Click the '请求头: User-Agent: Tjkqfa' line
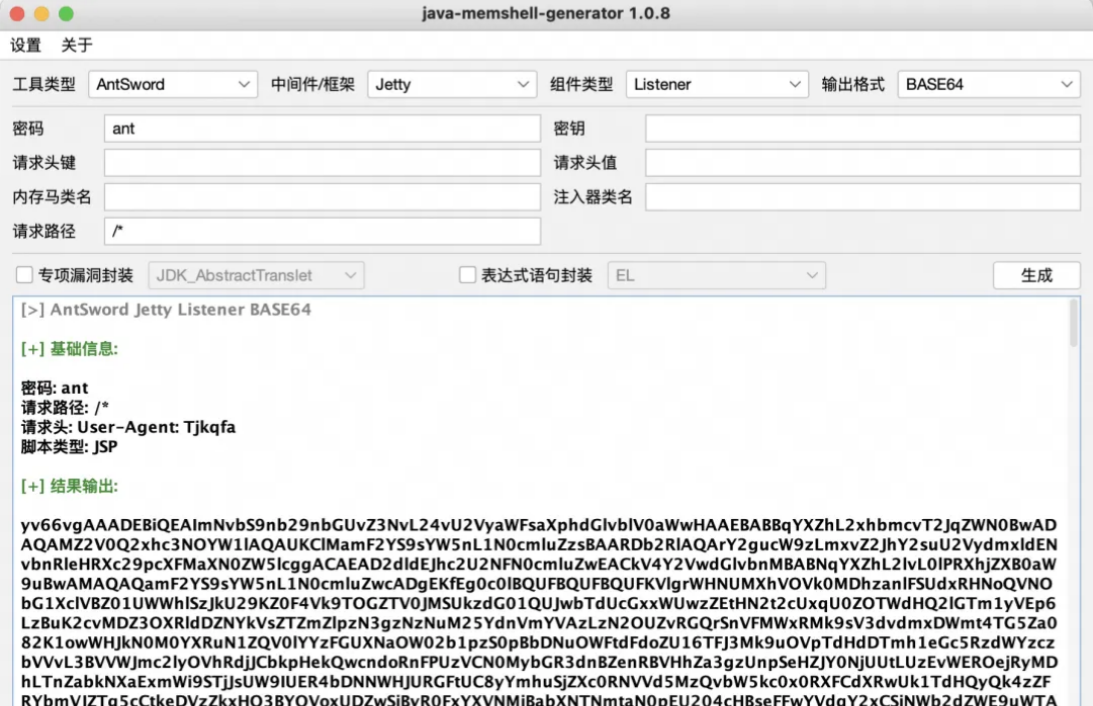1093x706 pixels. coord(128,427)
